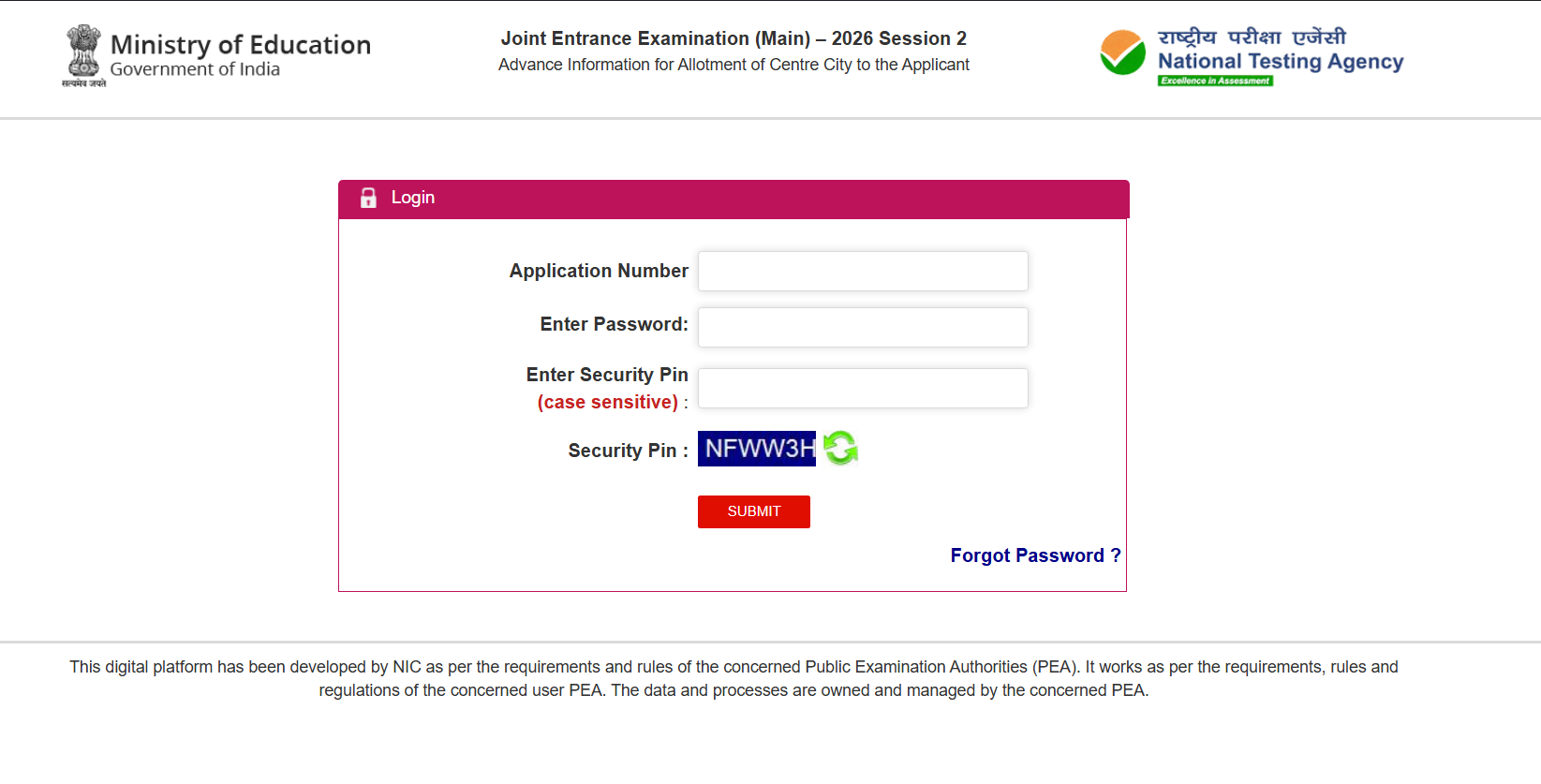1541x784 pixels.
Task: Click the NFWW3H captcha image
Action: point(757,449)
